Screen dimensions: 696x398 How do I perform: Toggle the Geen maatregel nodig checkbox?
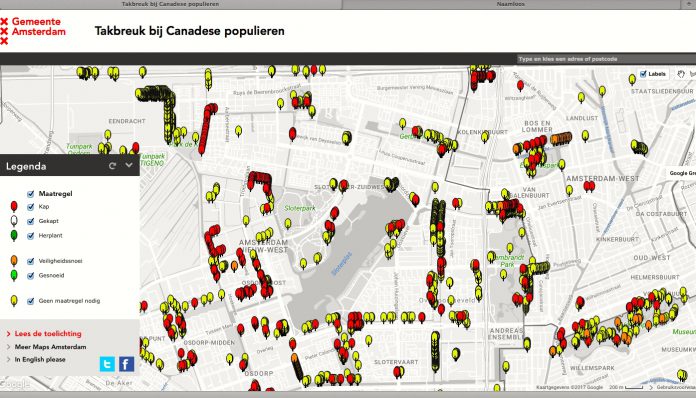31,301
